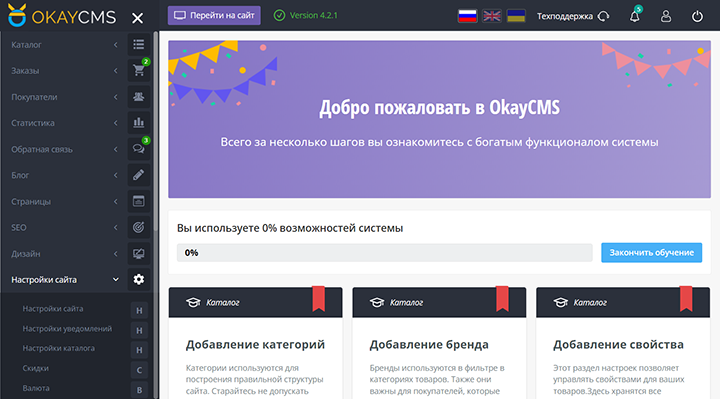The width and height of the screenshot is (720, 399).
Task: Close sidebar with the X icon
Action: (137, 18)
